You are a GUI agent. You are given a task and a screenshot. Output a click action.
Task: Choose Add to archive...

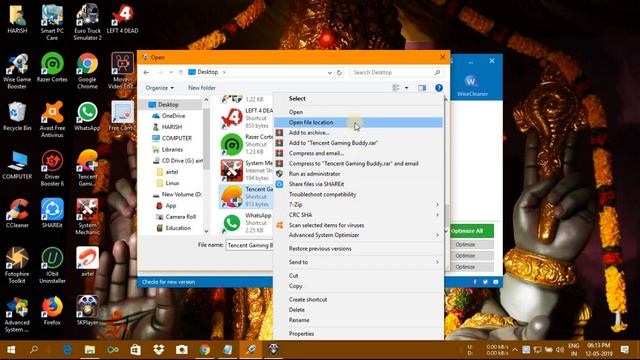coord(358,133)
